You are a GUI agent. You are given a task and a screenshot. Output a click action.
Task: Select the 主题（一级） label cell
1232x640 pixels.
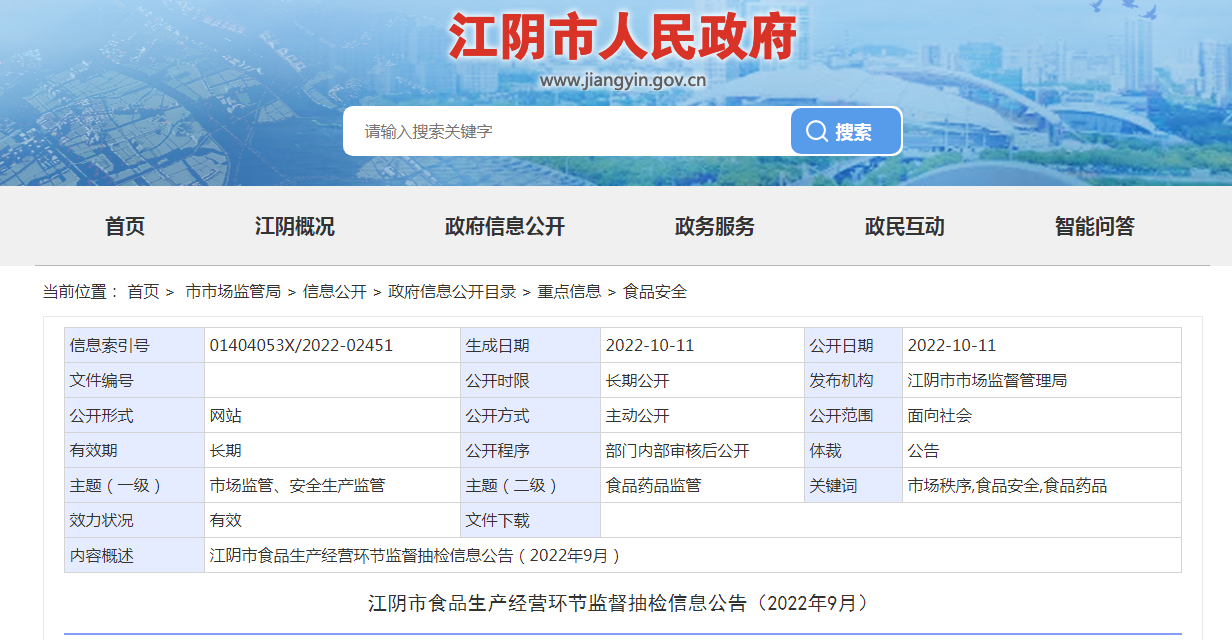click(135, 486)
